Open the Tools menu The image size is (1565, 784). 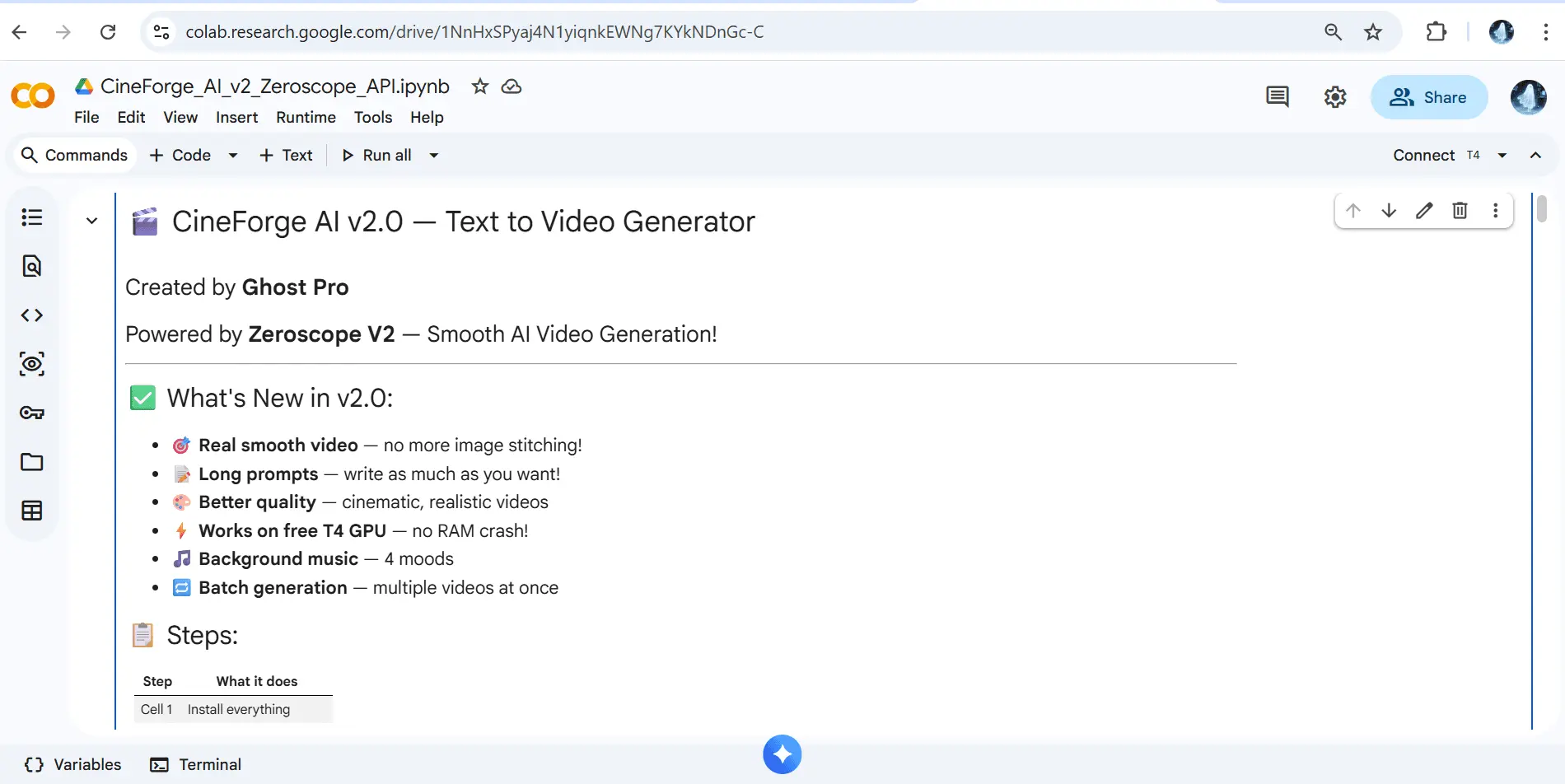373,118
